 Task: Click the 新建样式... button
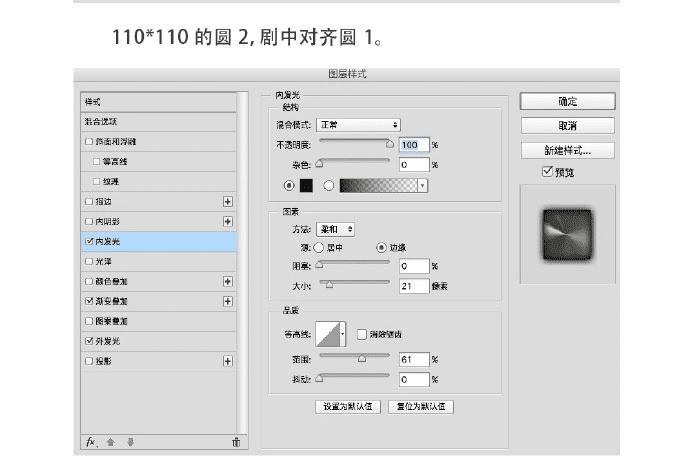[567, 151]
